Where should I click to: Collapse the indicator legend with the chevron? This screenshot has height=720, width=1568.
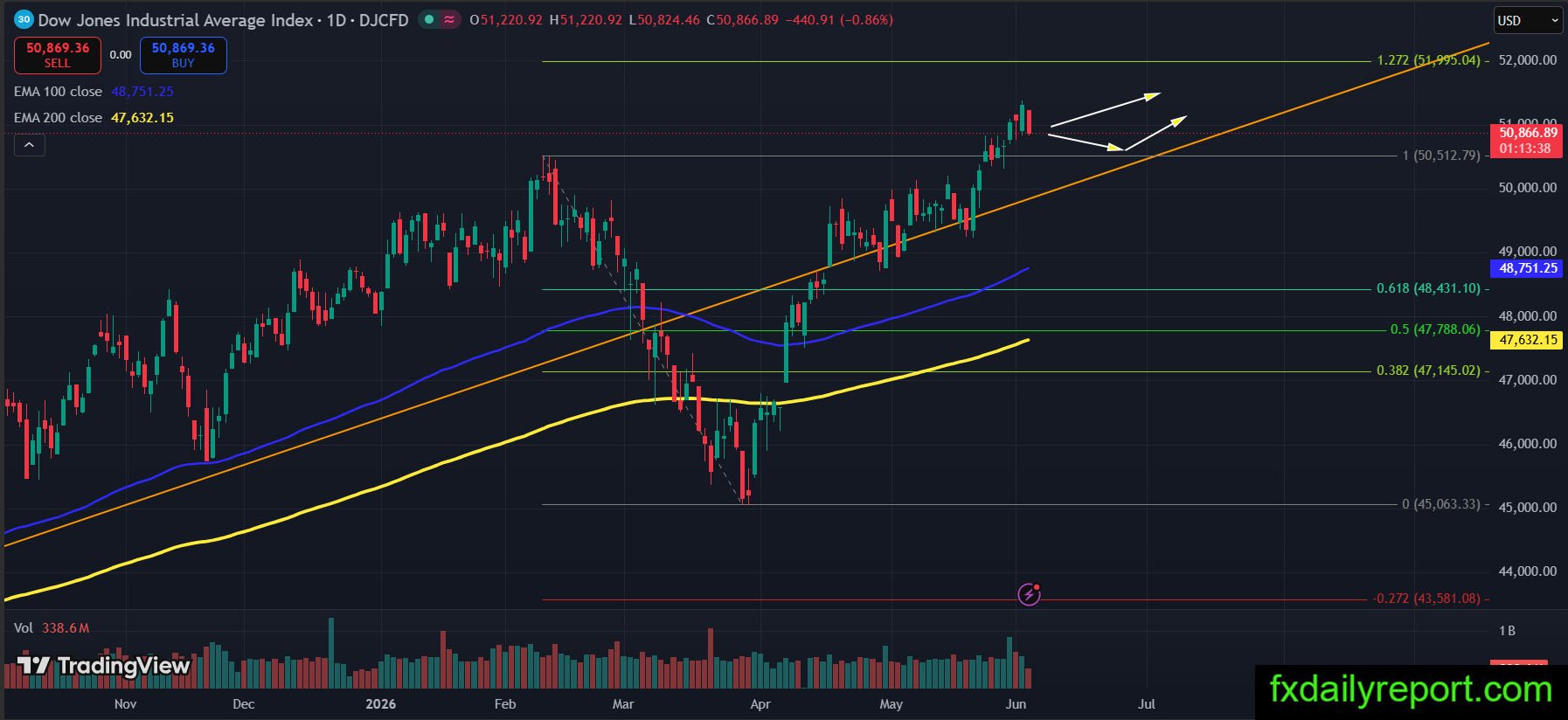pyautogui.click(x=29, y=145)
